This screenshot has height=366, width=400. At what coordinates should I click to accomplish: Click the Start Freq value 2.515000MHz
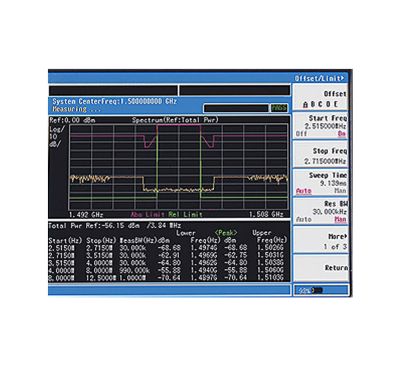click(x=325, y=126)
